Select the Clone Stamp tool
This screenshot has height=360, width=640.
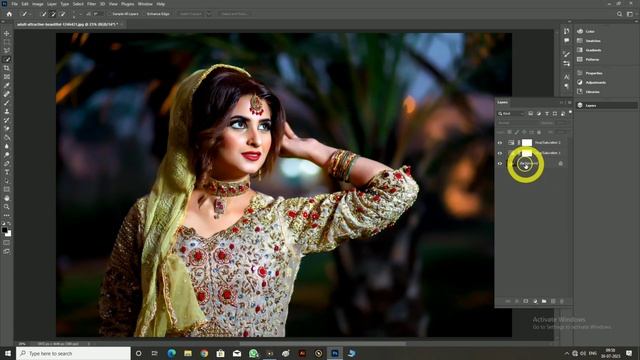[7, 111]
